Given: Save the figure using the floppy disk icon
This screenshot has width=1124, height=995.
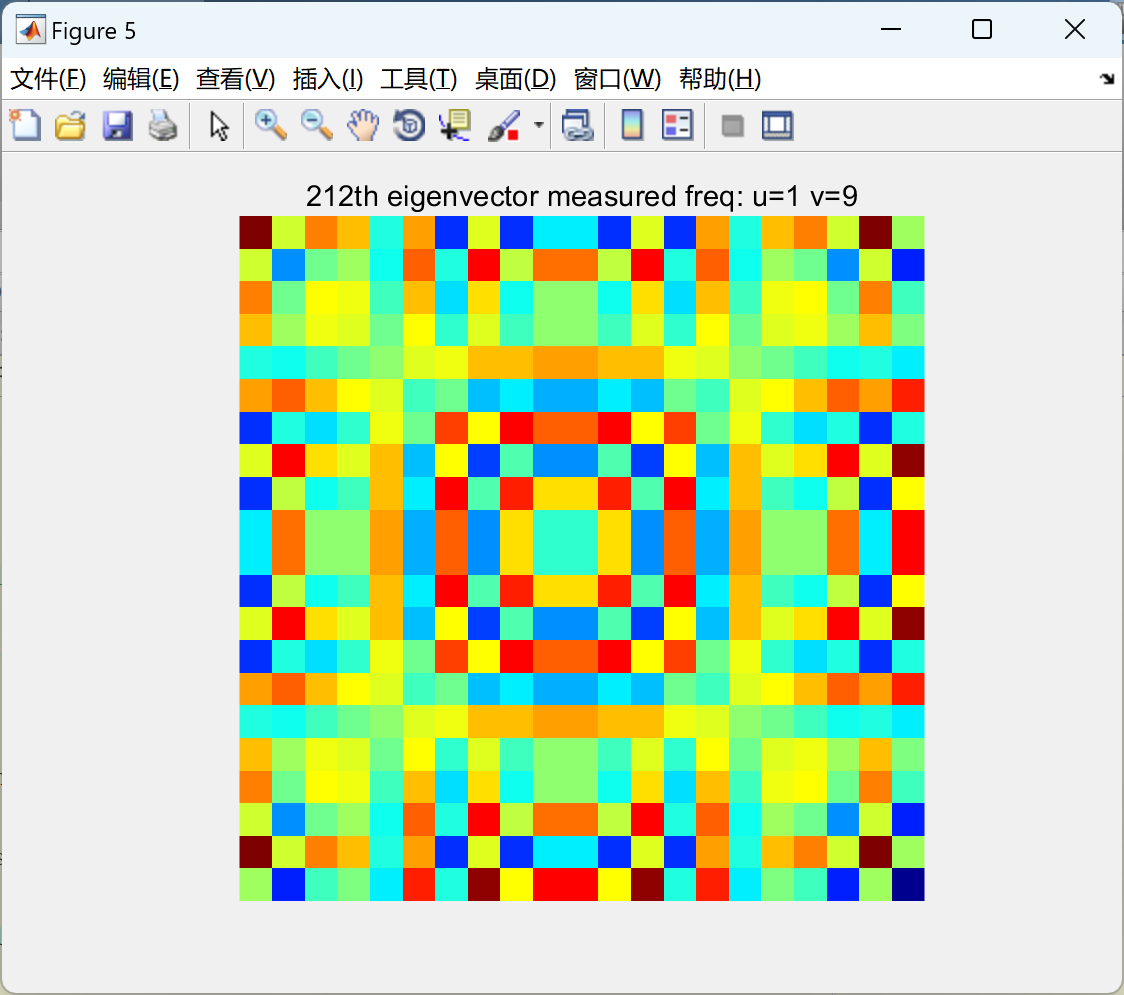Looking at the screenshot, I should [x=117, y=125].
